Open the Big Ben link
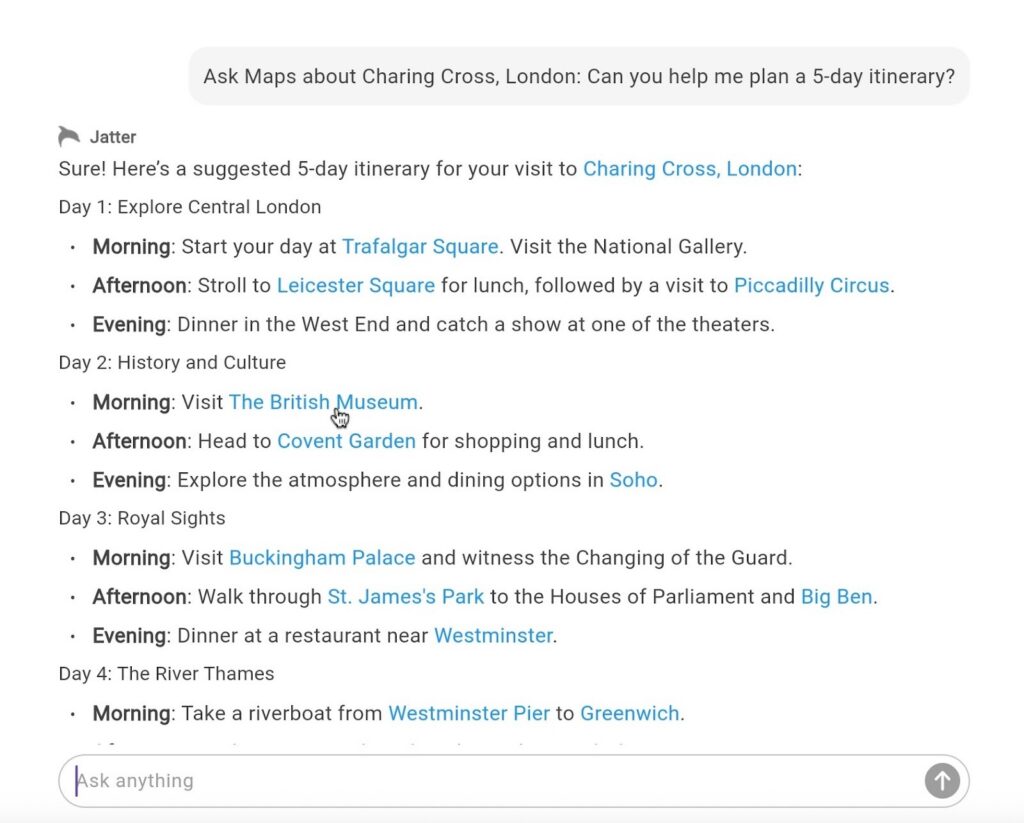The height and width of the screenshot is (823, 1024). pos(837,597)
